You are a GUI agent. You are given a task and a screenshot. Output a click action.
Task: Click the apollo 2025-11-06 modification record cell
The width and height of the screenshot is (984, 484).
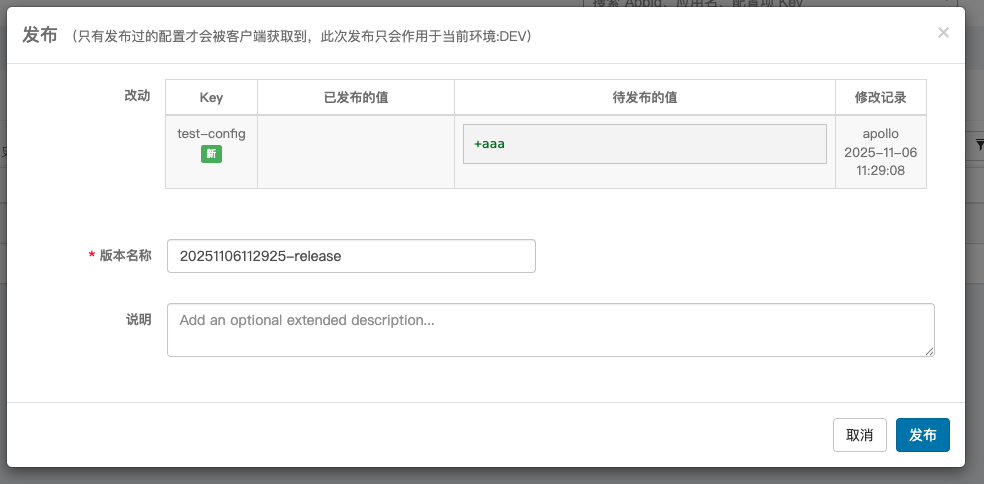880,151
